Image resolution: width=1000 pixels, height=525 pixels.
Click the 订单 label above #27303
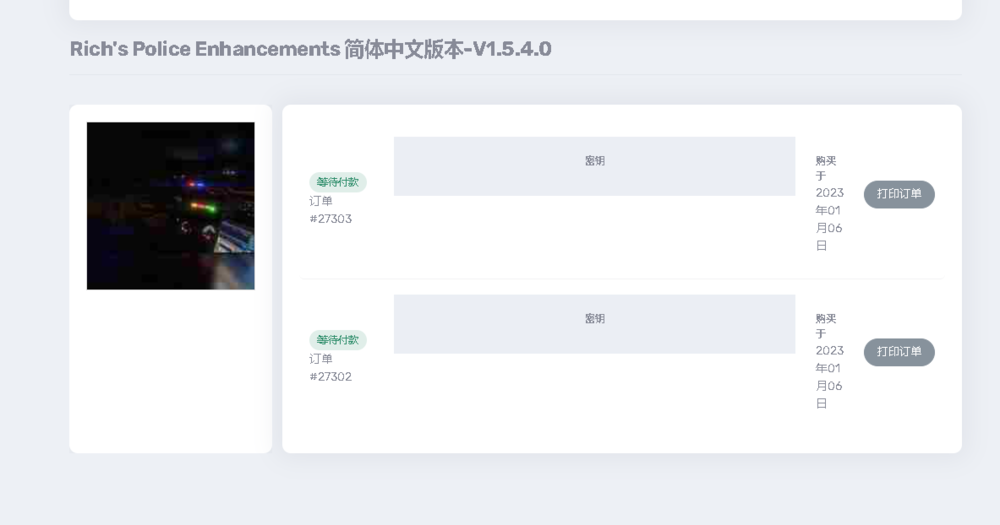pyautogui.click(x=321, y=201)
